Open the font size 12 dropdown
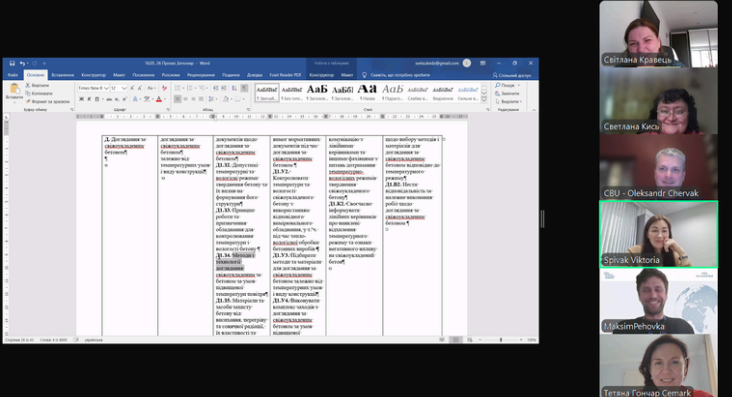The image size is (732, 397). pyautogui.click(x=124, y=88)
